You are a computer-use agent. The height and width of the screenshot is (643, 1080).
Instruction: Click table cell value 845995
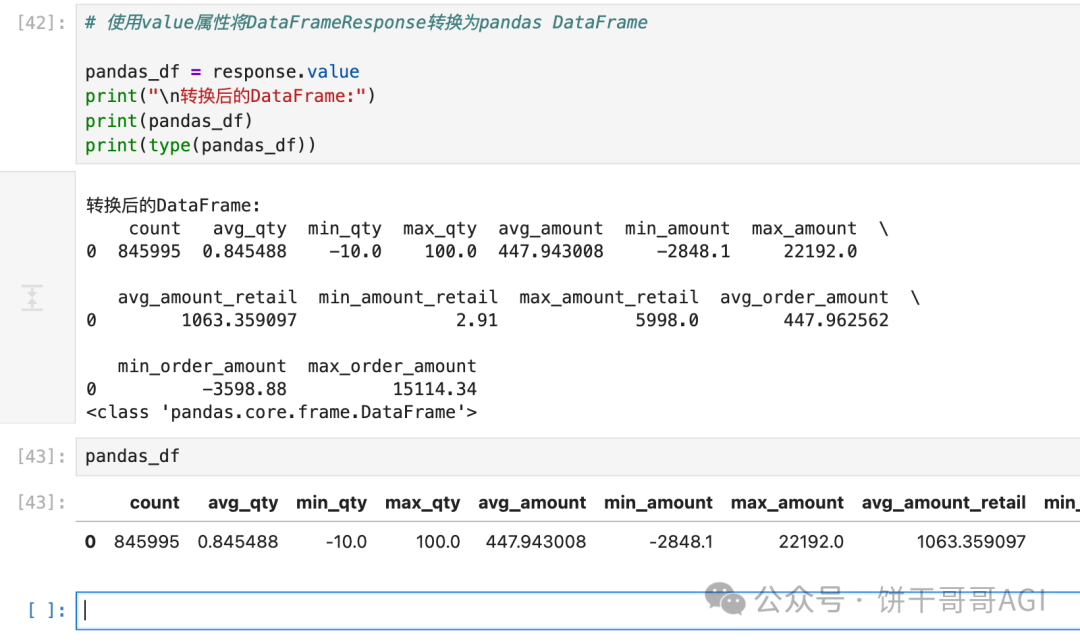(x=146, y=542)
